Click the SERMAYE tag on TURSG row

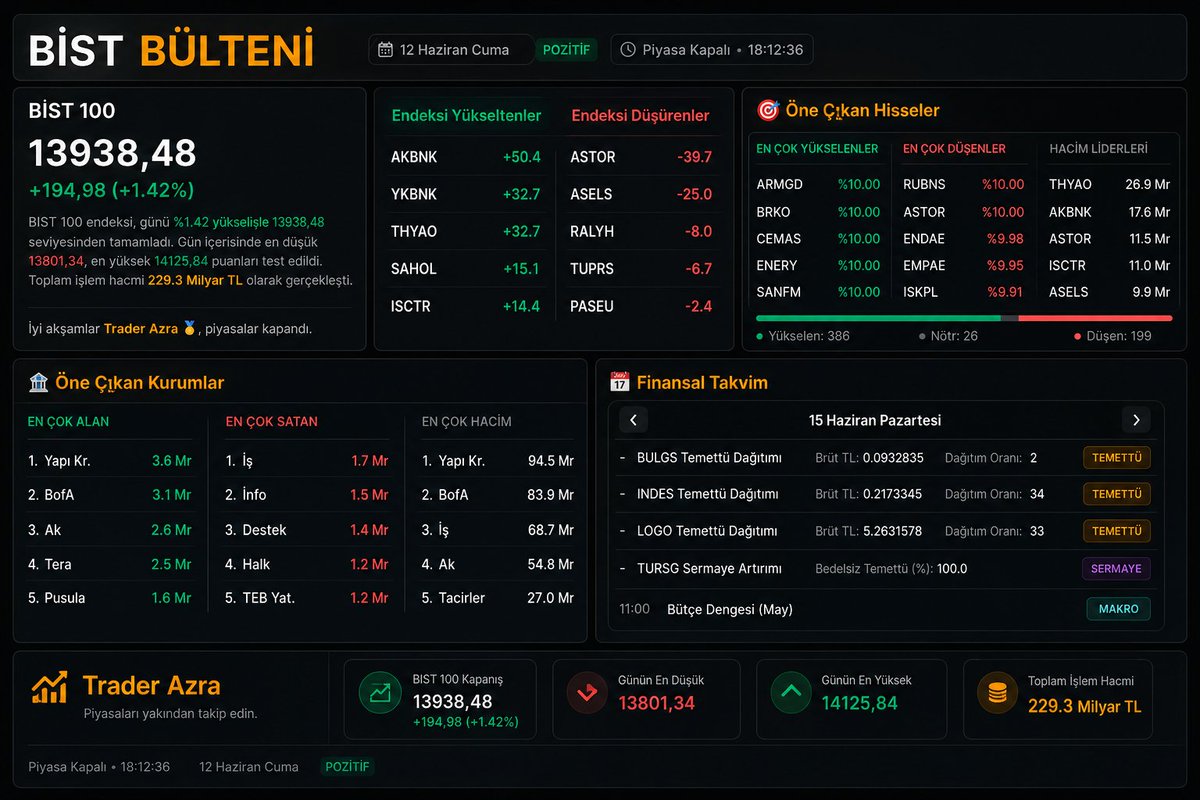click(1116, 569)
